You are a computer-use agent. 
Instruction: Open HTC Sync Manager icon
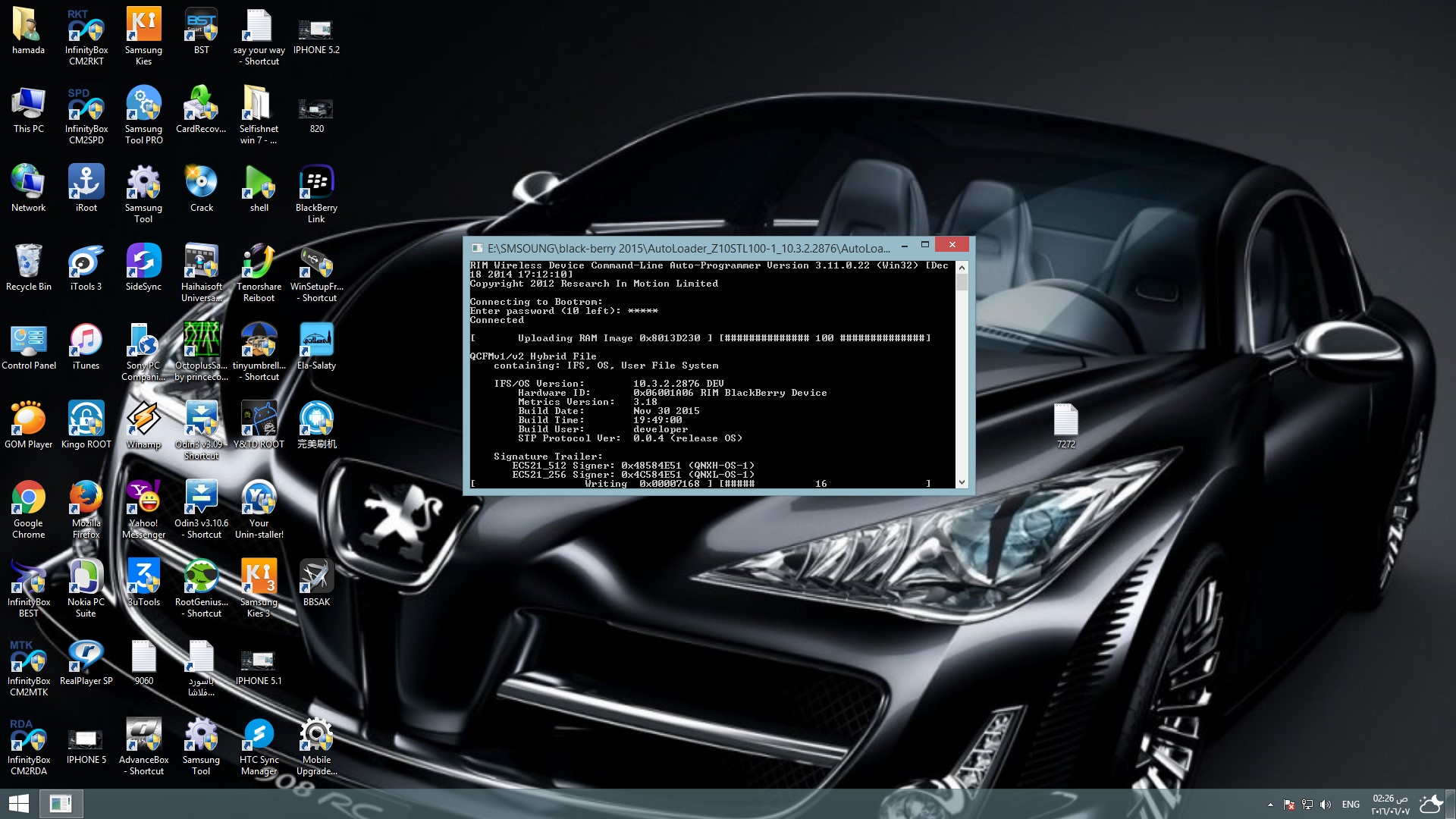pyautogui.click(x=259, y=746)
